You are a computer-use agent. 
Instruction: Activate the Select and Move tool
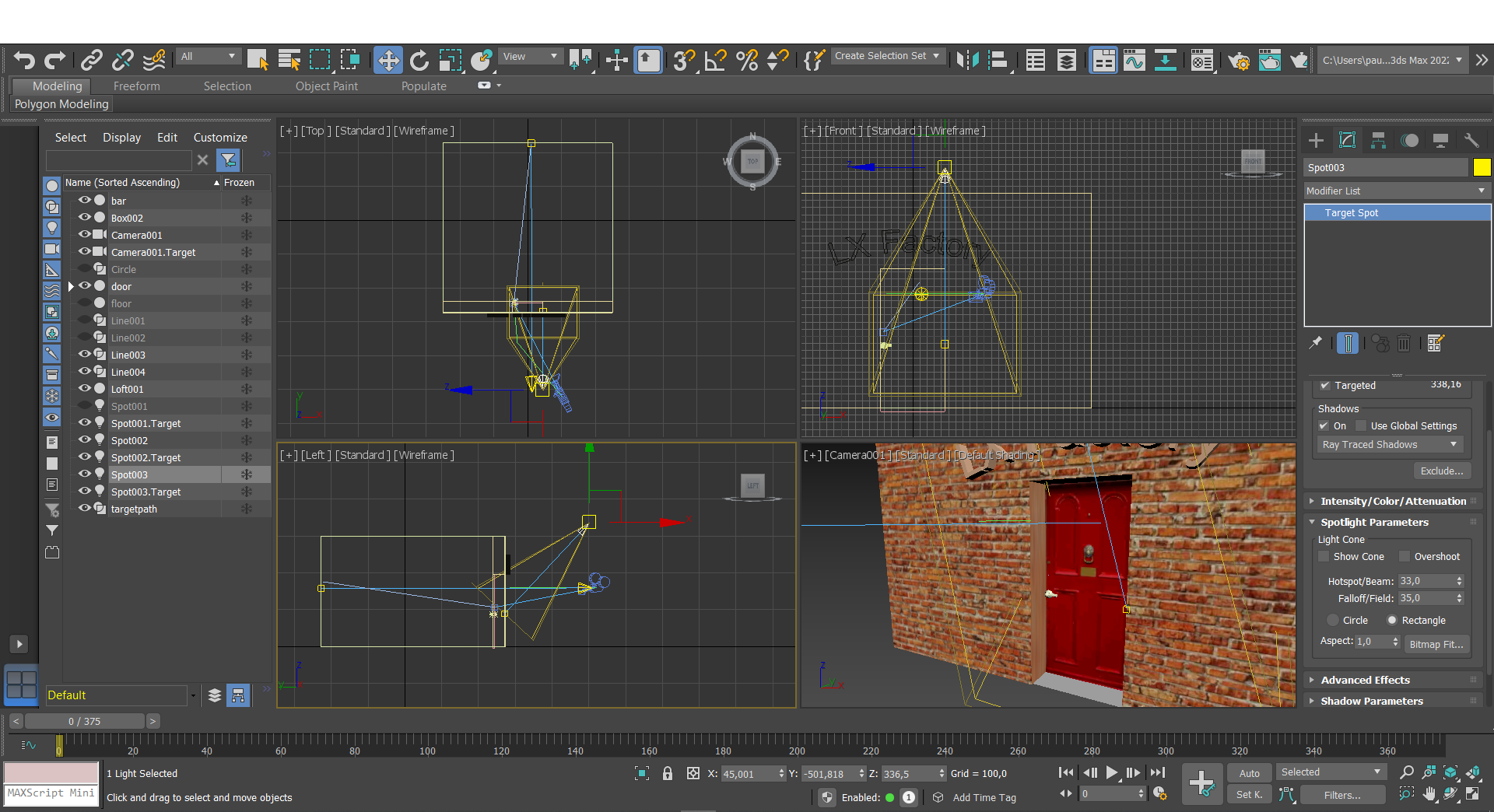pyautogui.click(x=388, y=60)
